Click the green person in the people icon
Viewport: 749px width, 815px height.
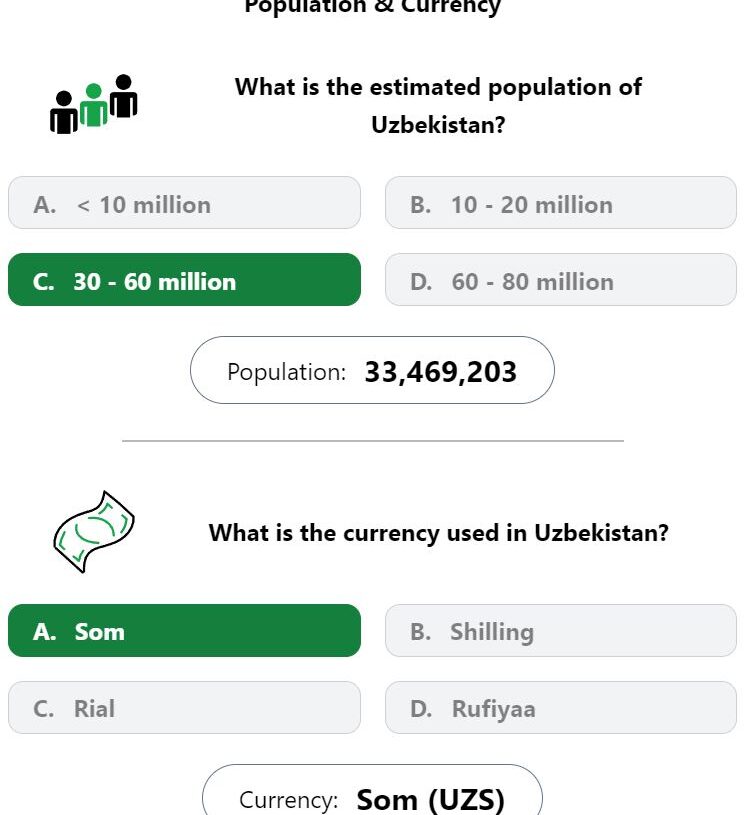pyautogui.click(x=94, y=105)
